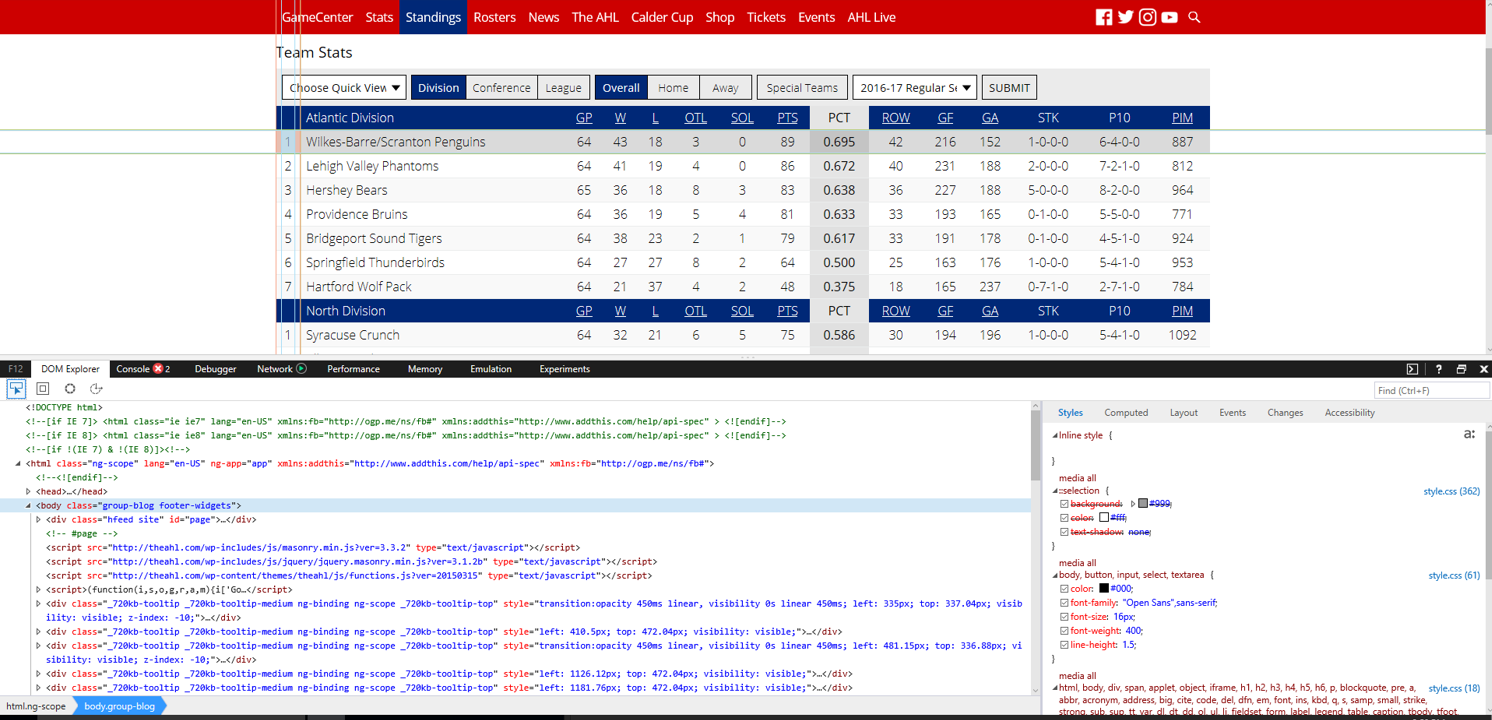Toggle DOM element highlighting box icon
The image size is (1492, 720).
[43, 389]
